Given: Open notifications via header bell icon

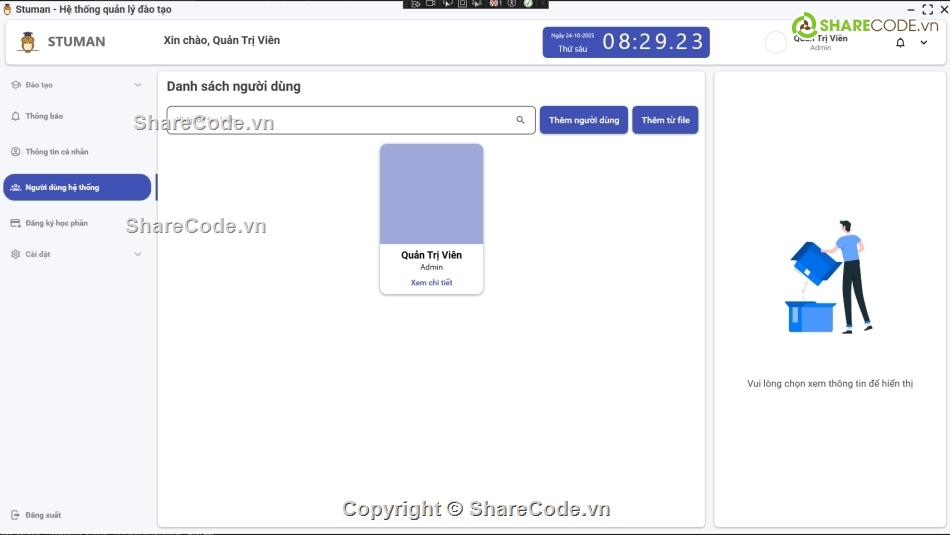Looking at the screenshot, I should click(x=900, y=43).
